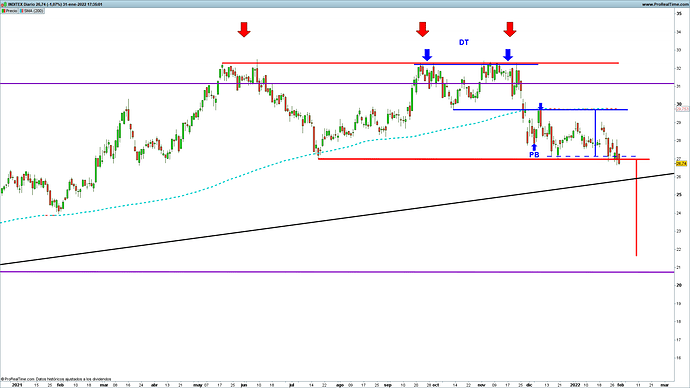
Task: Select the PB annotation label
Action: point(534,155)
